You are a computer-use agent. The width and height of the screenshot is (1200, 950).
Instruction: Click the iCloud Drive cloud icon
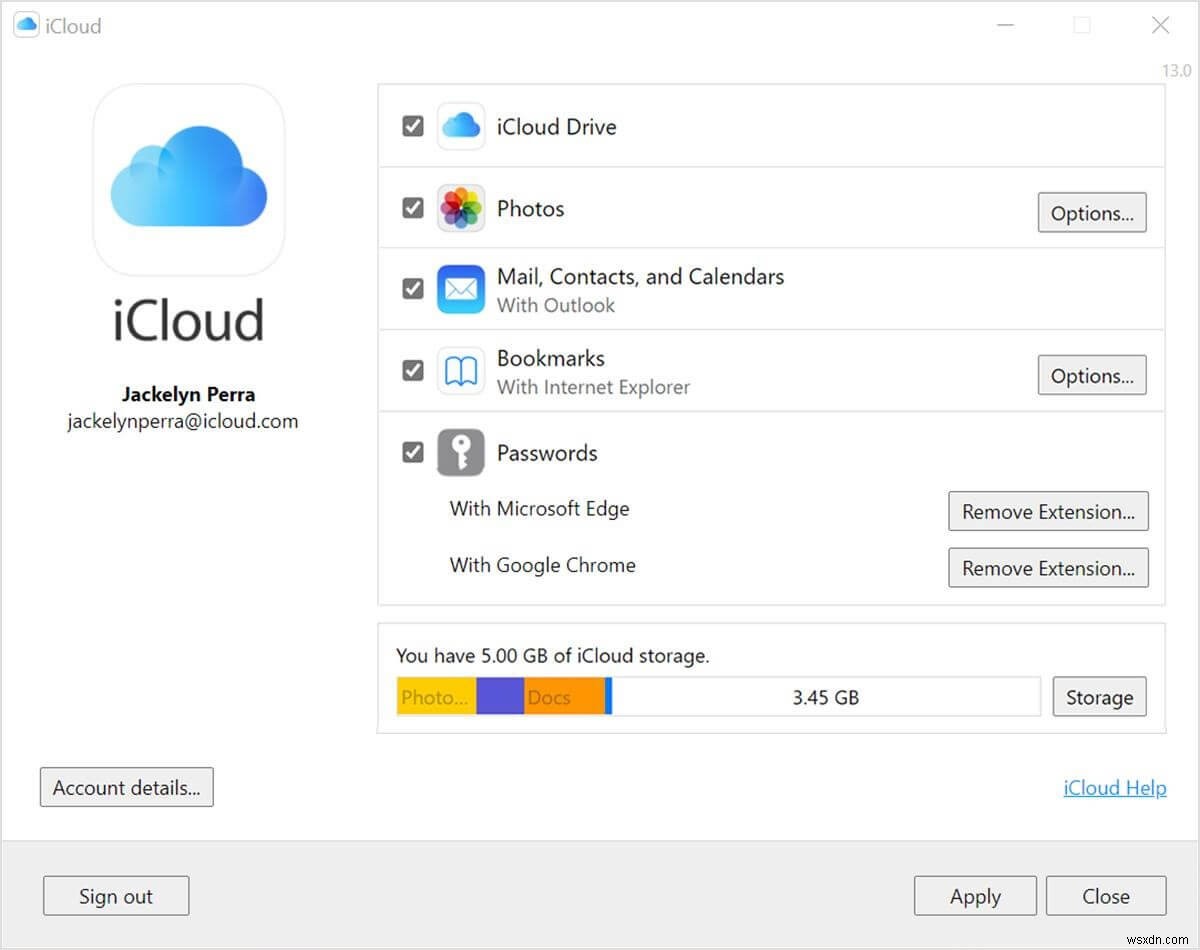(461, 126)
